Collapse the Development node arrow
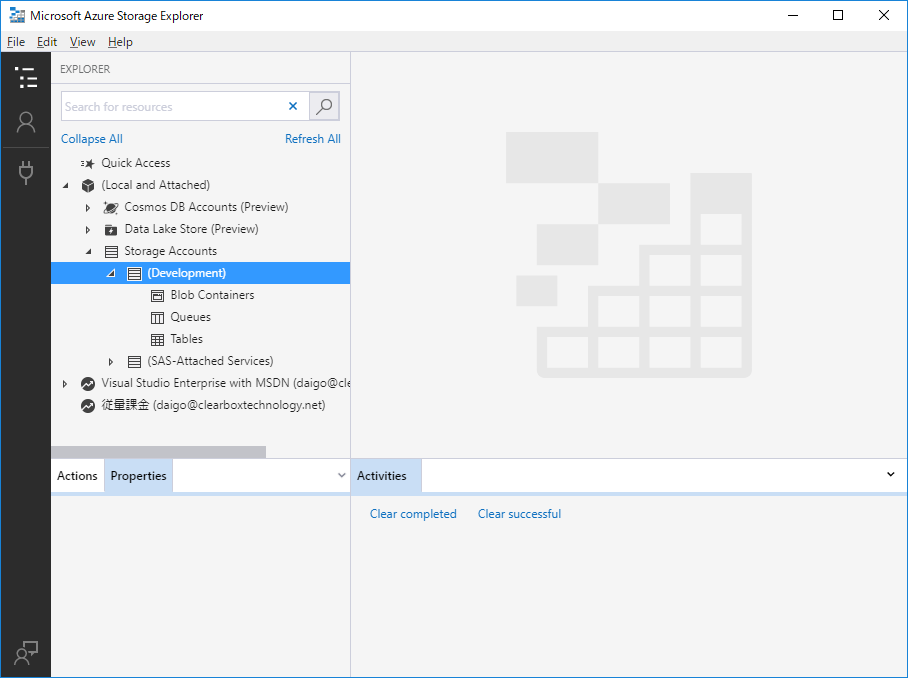Viewport: 908px width, 678px height. [x=111, y=273]
